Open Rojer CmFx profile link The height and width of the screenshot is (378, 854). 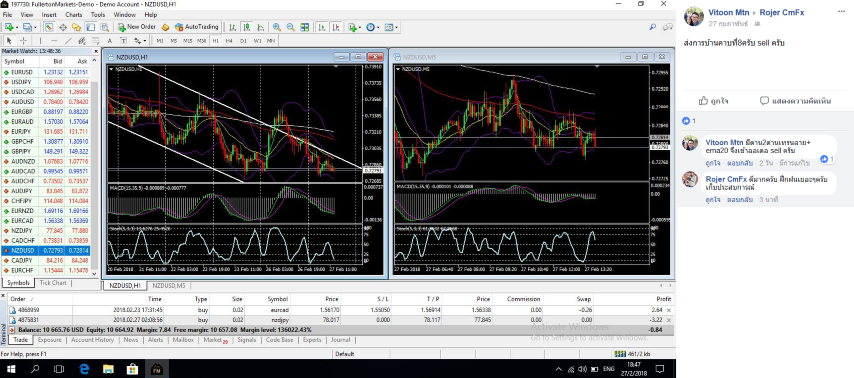[782, 13]
